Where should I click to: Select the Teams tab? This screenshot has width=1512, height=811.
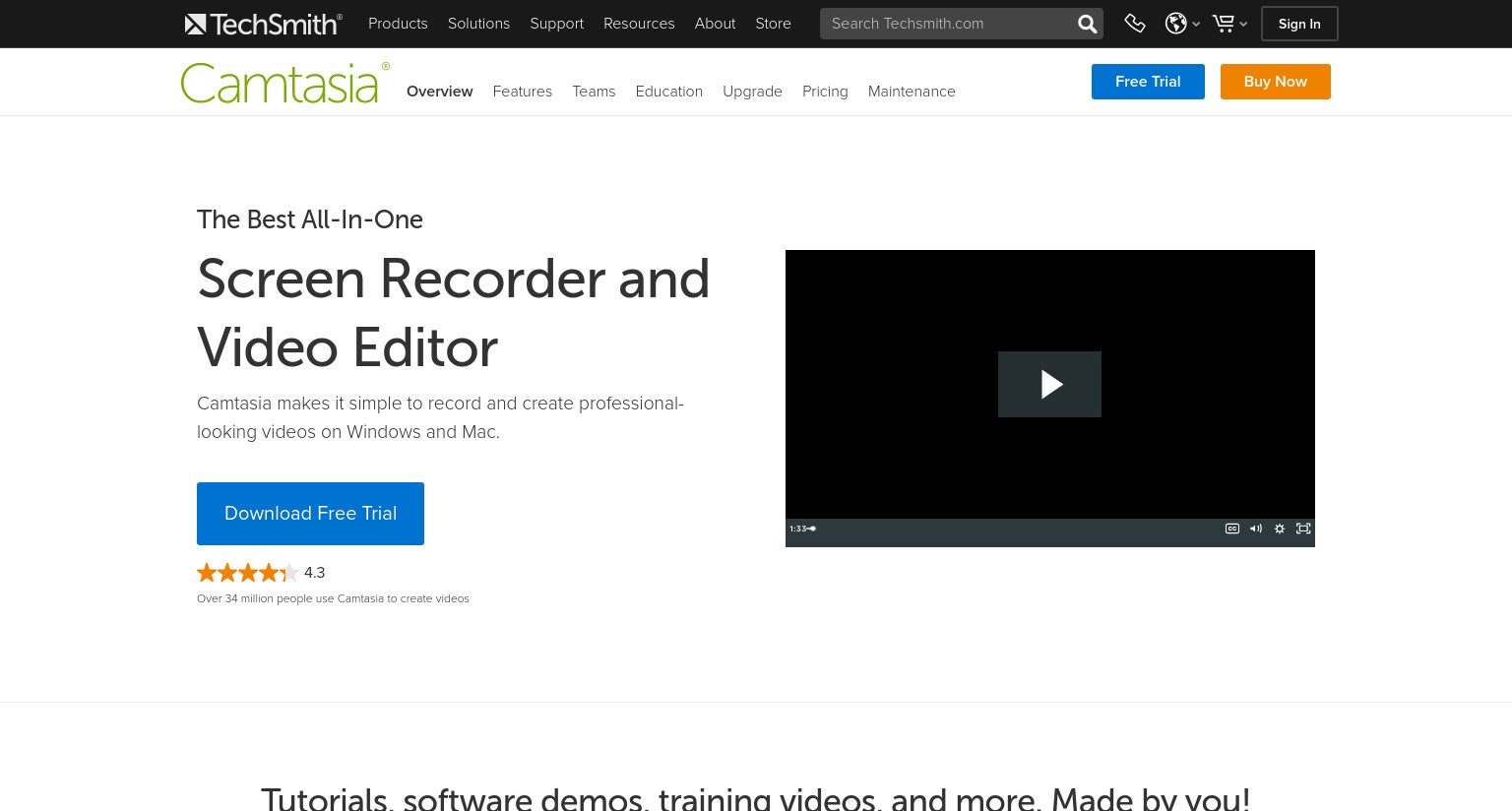click(594, 92)
